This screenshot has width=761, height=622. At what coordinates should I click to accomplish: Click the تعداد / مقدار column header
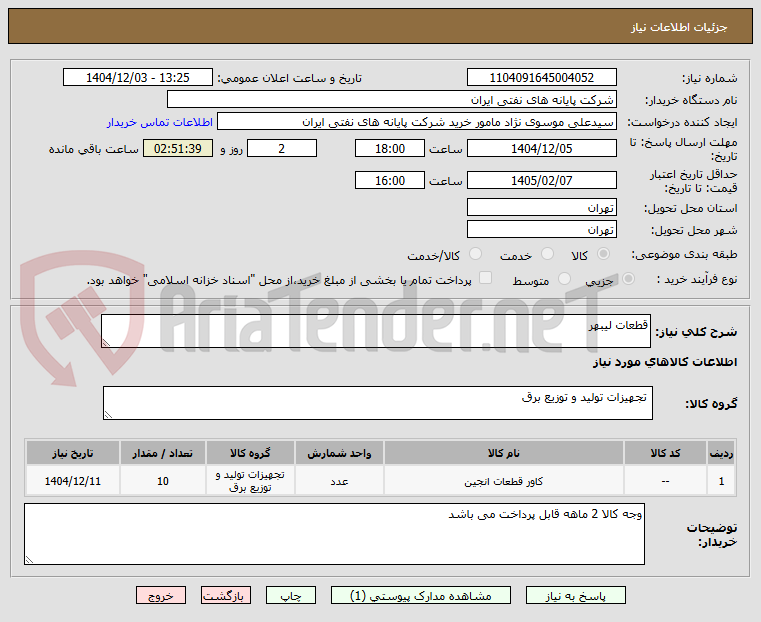pos(163,453)
